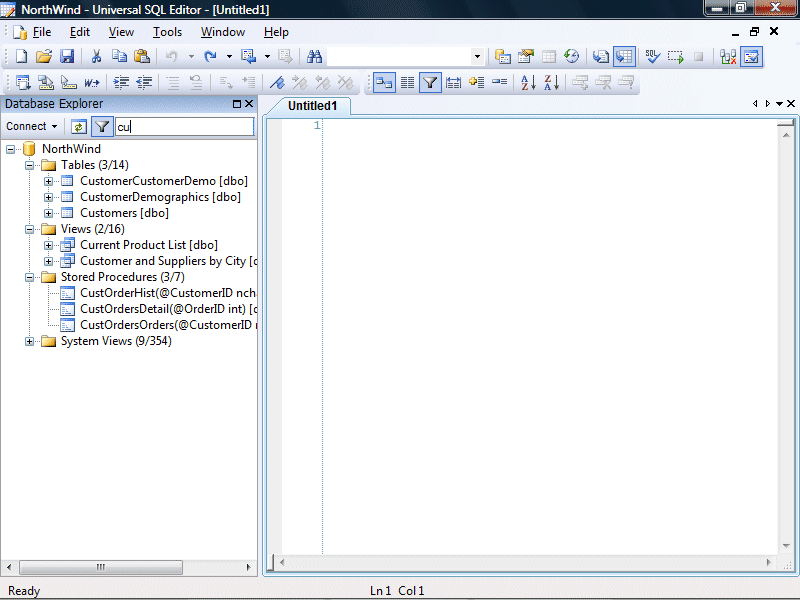Run the selection with the dashed-box play icon
The width and height of the screenshot is (800, 600).
(676, 57)
